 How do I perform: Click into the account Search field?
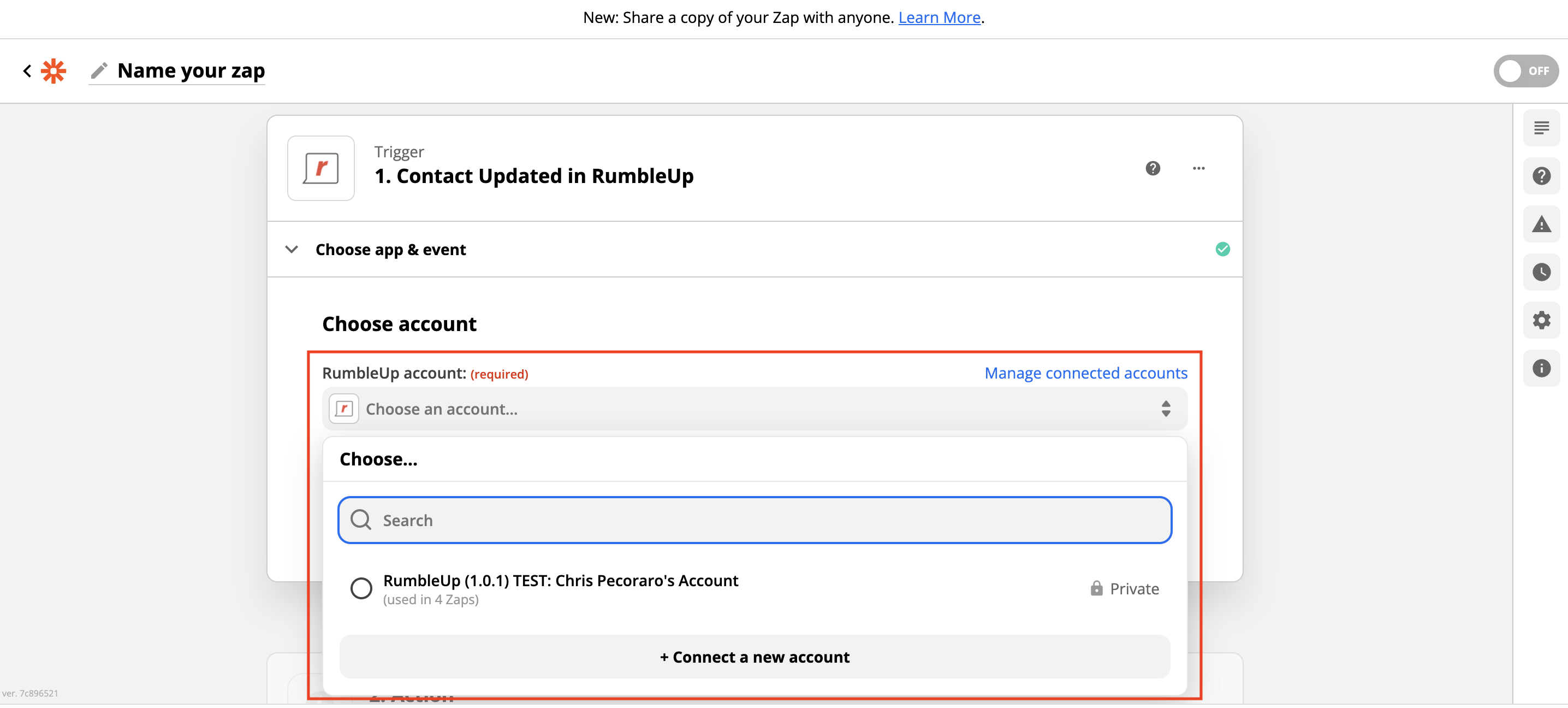pyautogui.click(x=754, y=520)
